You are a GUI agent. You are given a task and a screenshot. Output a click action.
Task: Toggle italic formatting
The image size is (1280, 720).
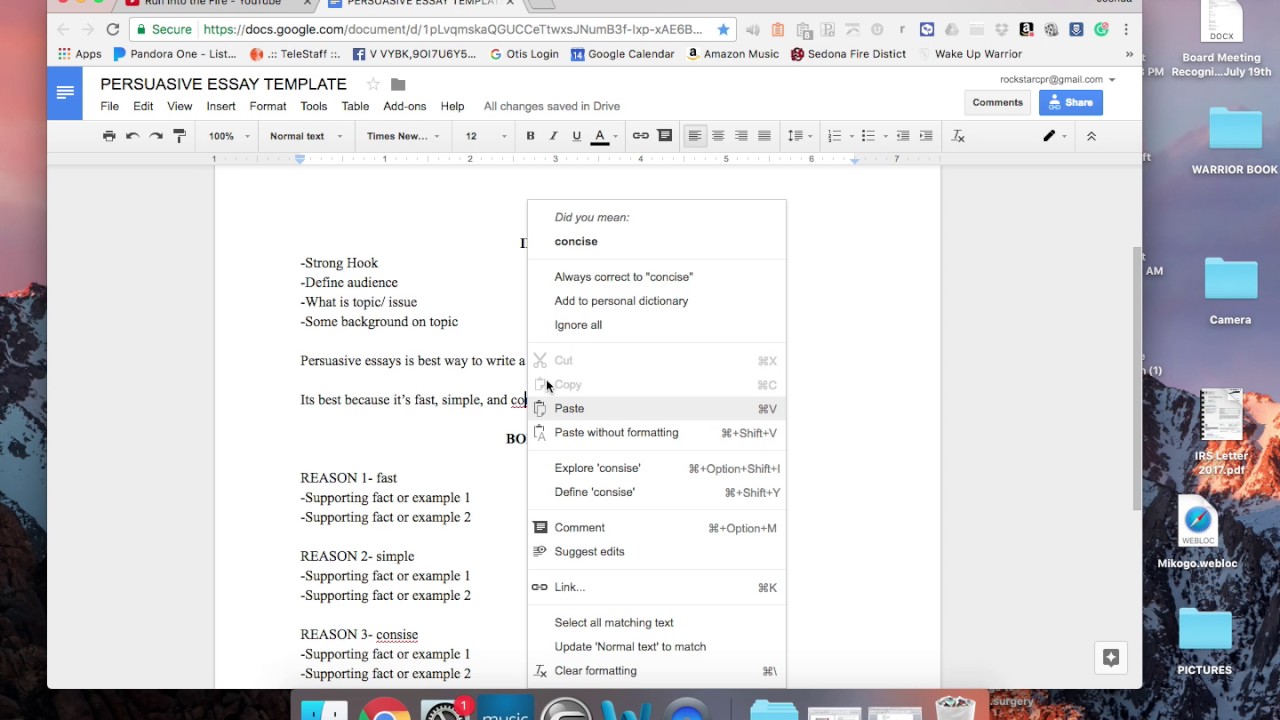pyautogui.click(x=553, y=136)
